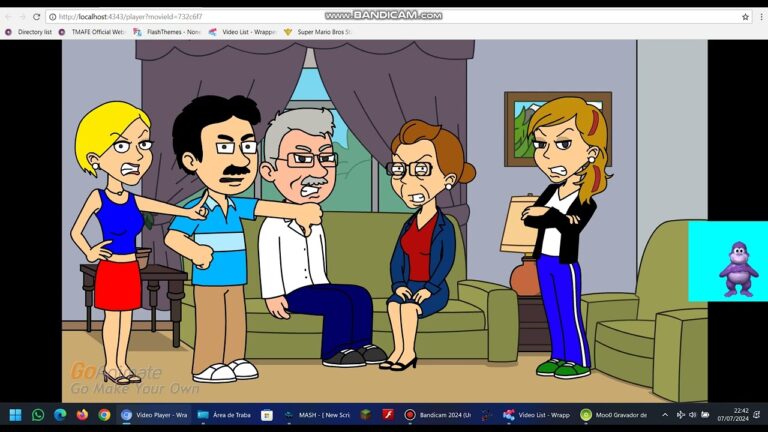768x432 pixels.
Task: Switch to Video List - Wrapper taskbar window
Action: click(x=537, y=415)
